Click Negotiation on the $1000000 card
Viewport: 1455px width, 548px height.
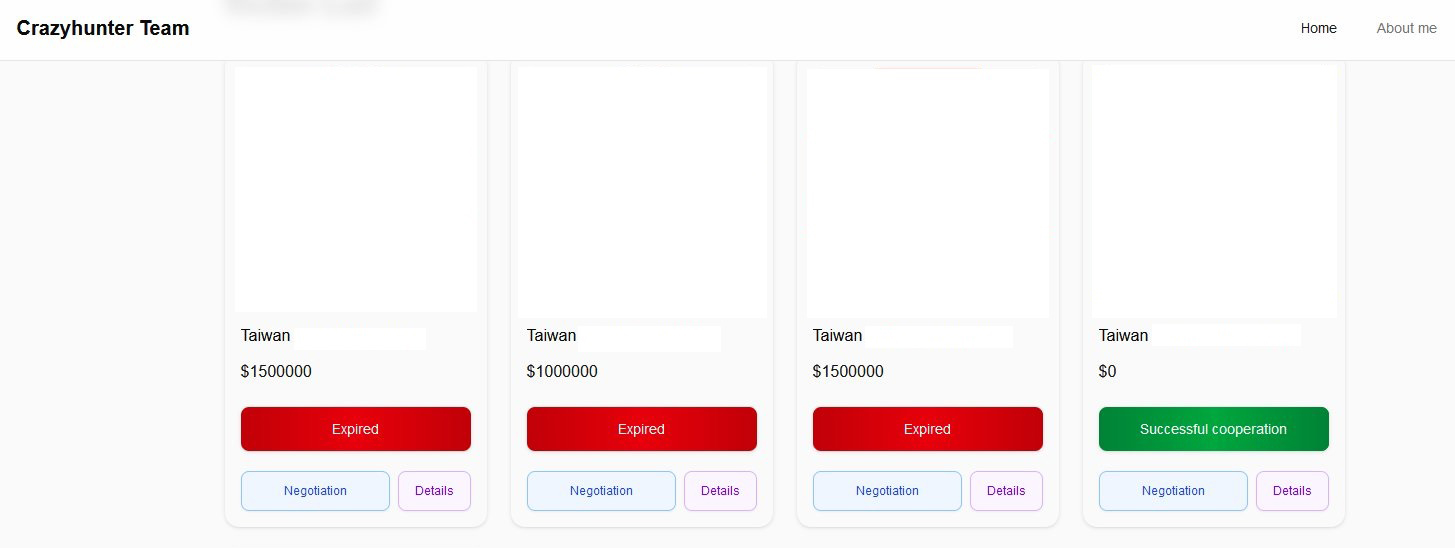[601, 491]
